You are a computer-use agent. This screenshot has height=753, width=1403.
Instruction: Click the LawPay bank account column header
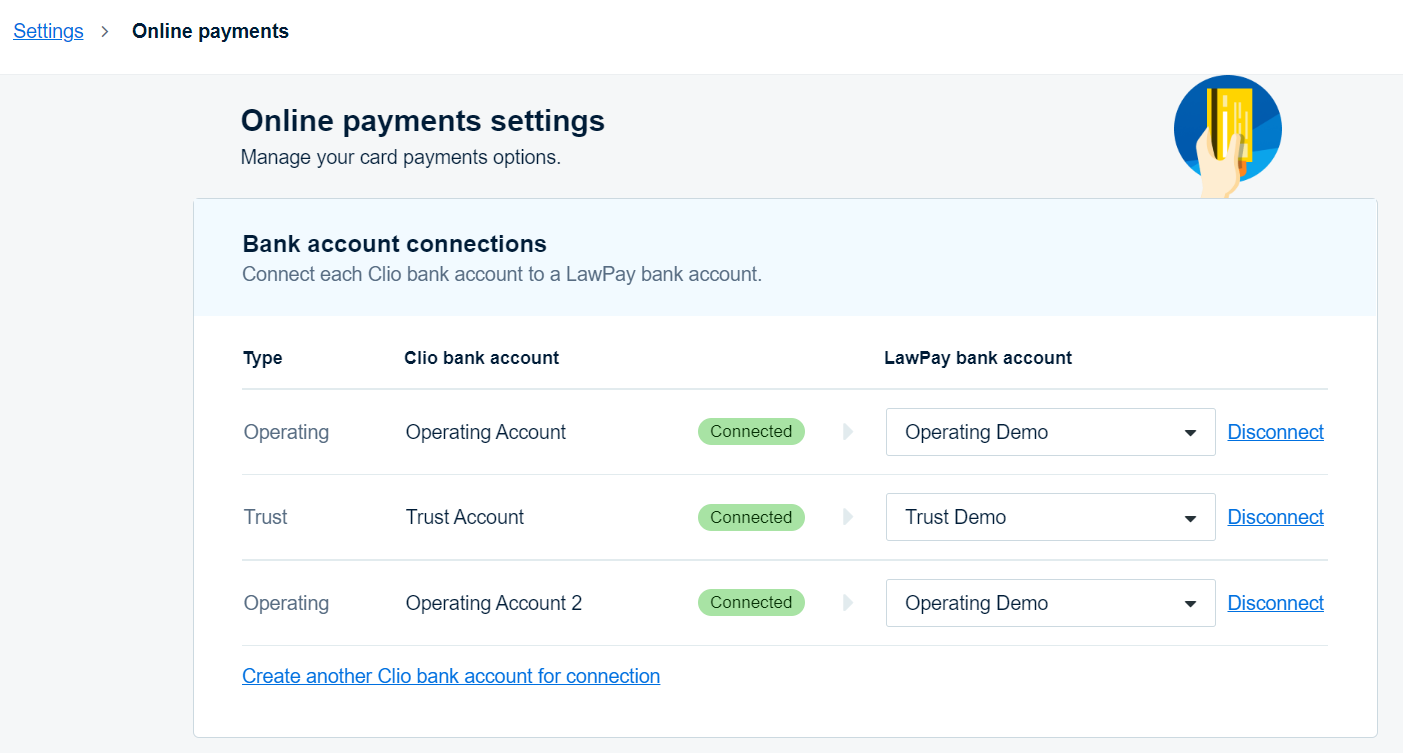[977, 358]
